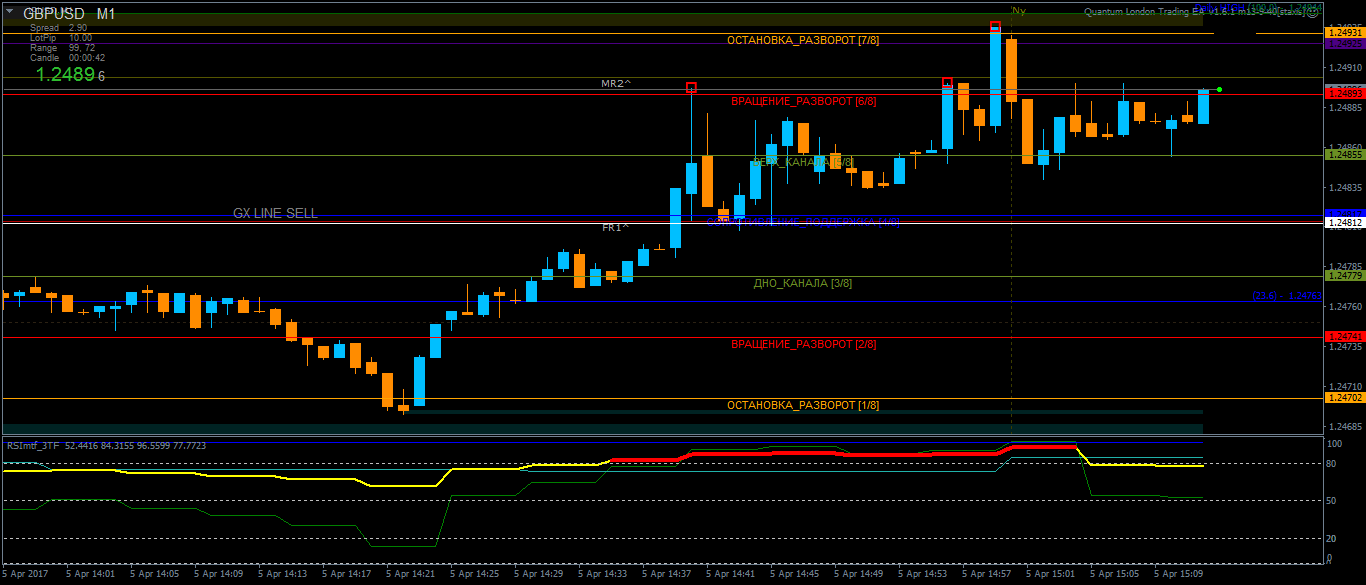Click the orange 1.24931 price tag
1366x585 pixels.
tap(1344, 33)
